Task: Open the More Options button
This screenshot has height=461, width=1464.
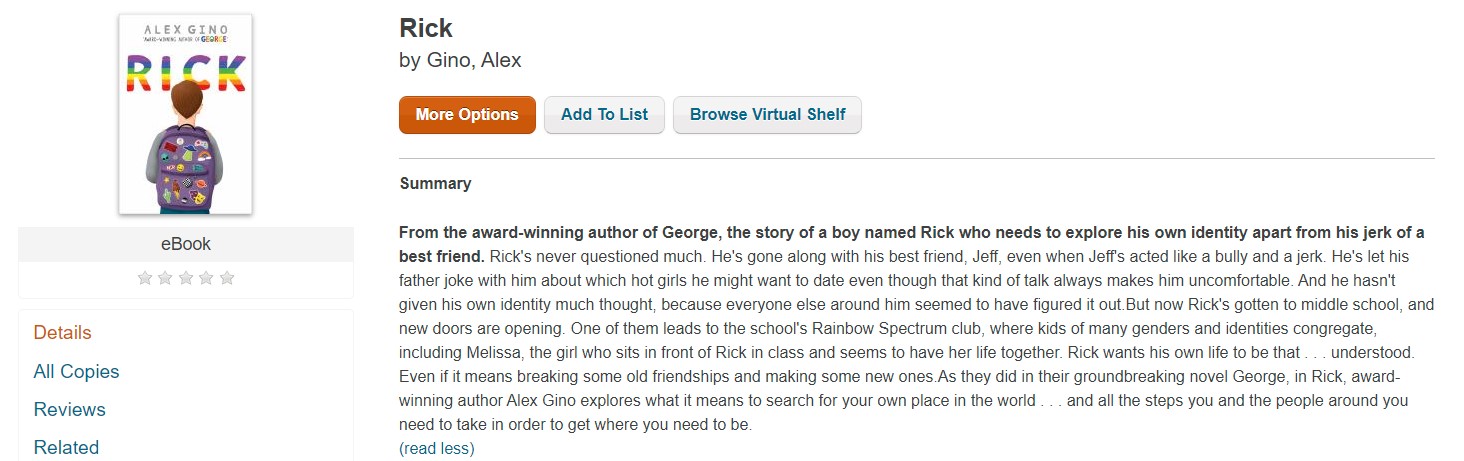Action: [x=467, y=114]
